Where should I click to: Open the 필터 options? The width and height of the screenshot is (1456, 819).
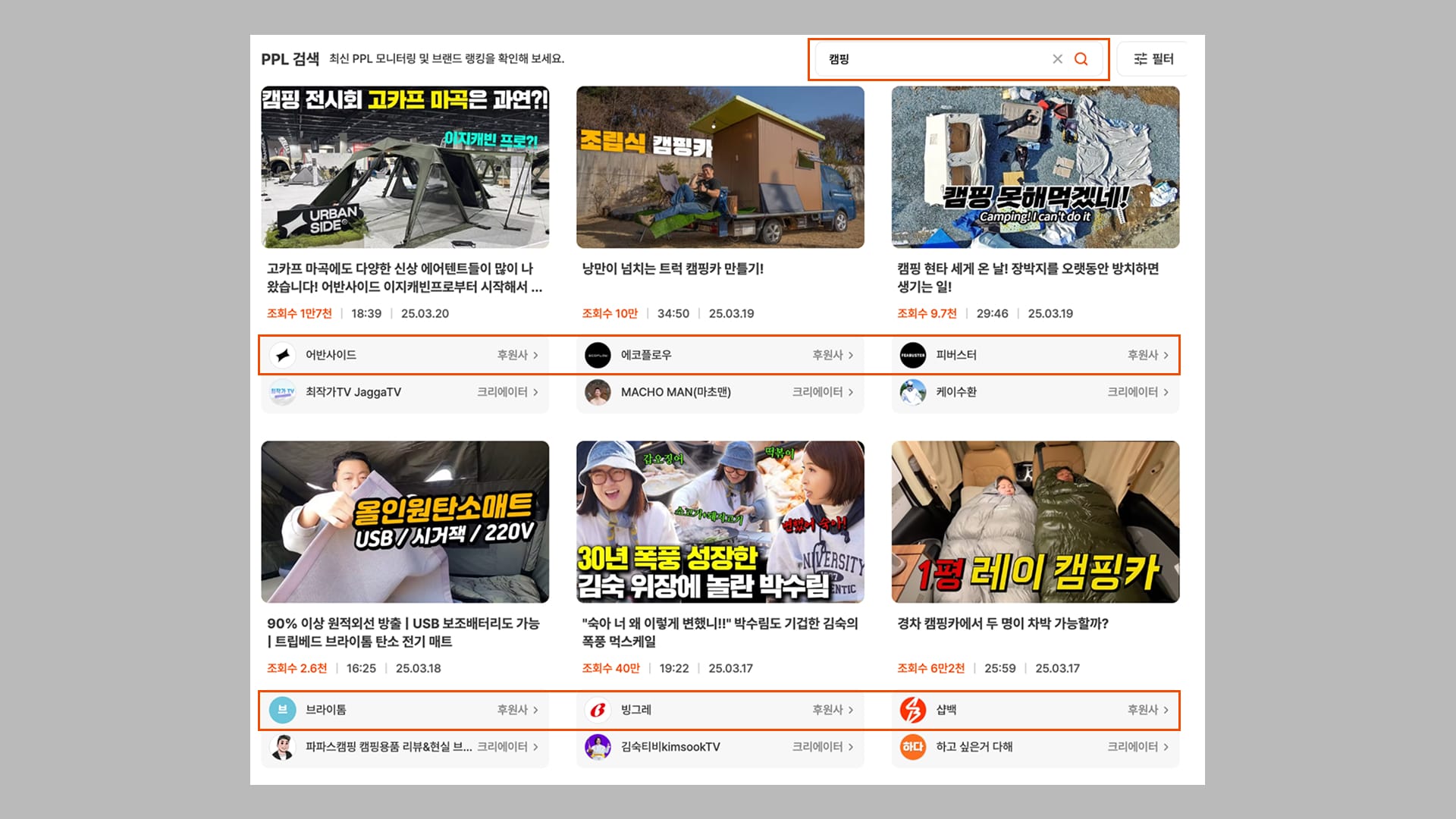pyautogui.click(x=1153, y=58)
